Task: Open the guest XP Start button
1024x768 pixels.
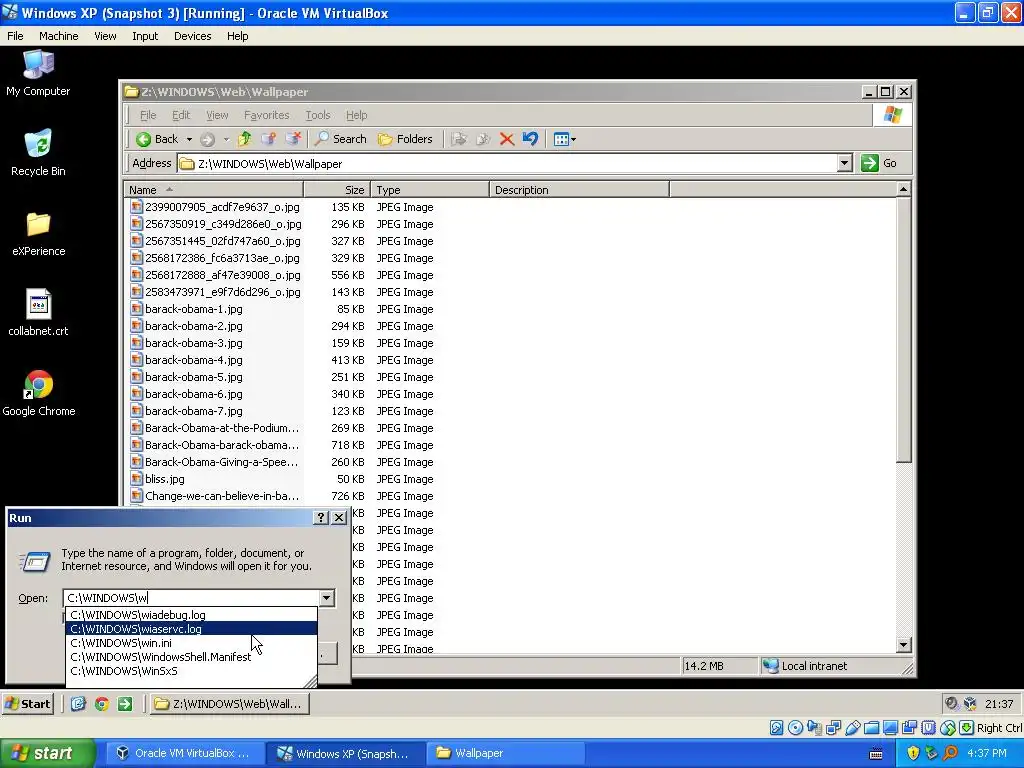Action: 27,703
